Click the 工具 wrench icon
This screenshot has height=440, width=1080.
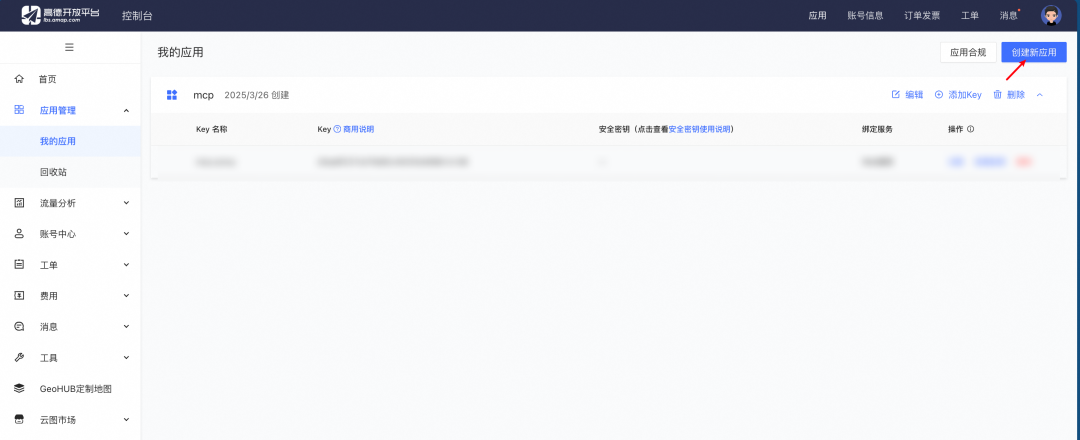click(x=19, y=358)
